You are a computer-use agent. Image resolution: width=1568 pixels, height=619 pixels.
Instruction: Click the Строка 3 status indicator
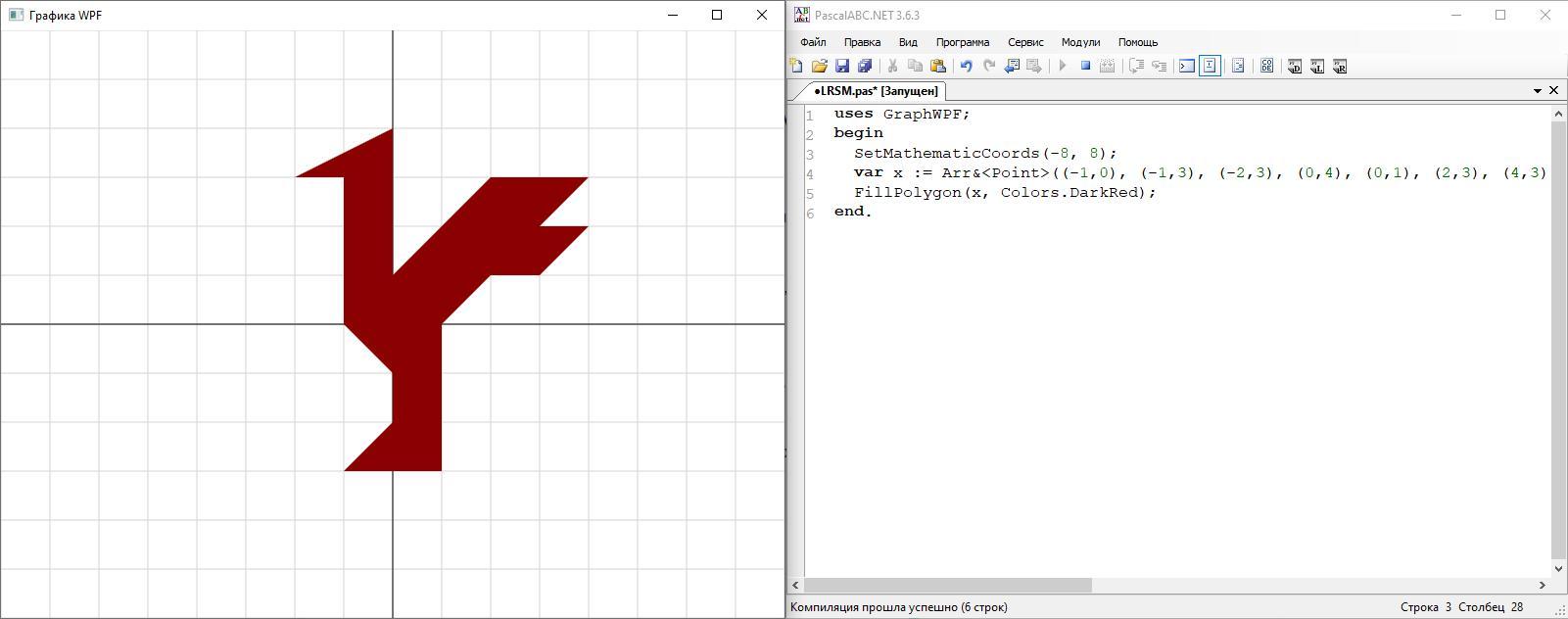coord(1426,607)
